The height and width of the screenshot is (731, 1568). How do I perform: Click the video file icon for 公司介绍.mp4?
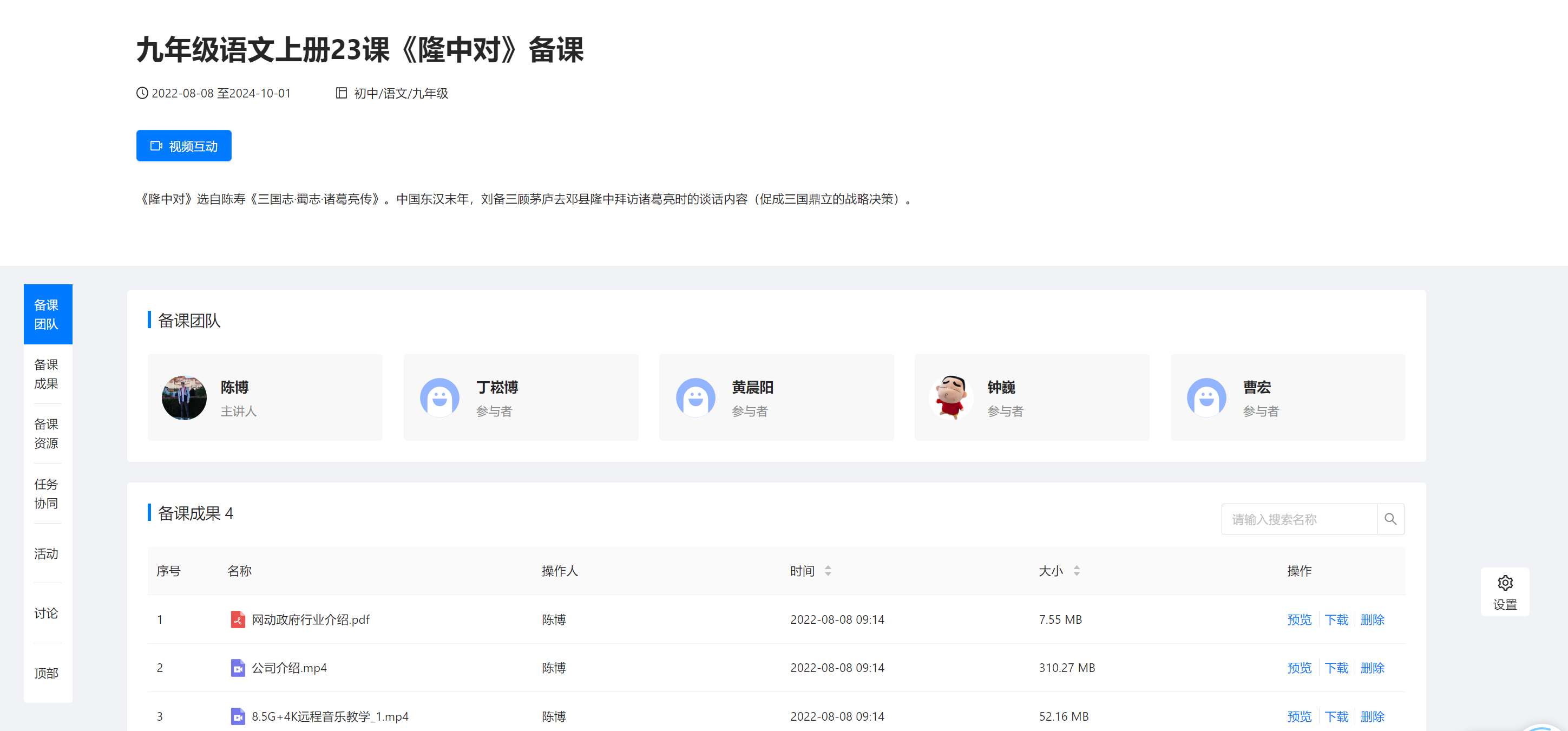tap(238, 668)
